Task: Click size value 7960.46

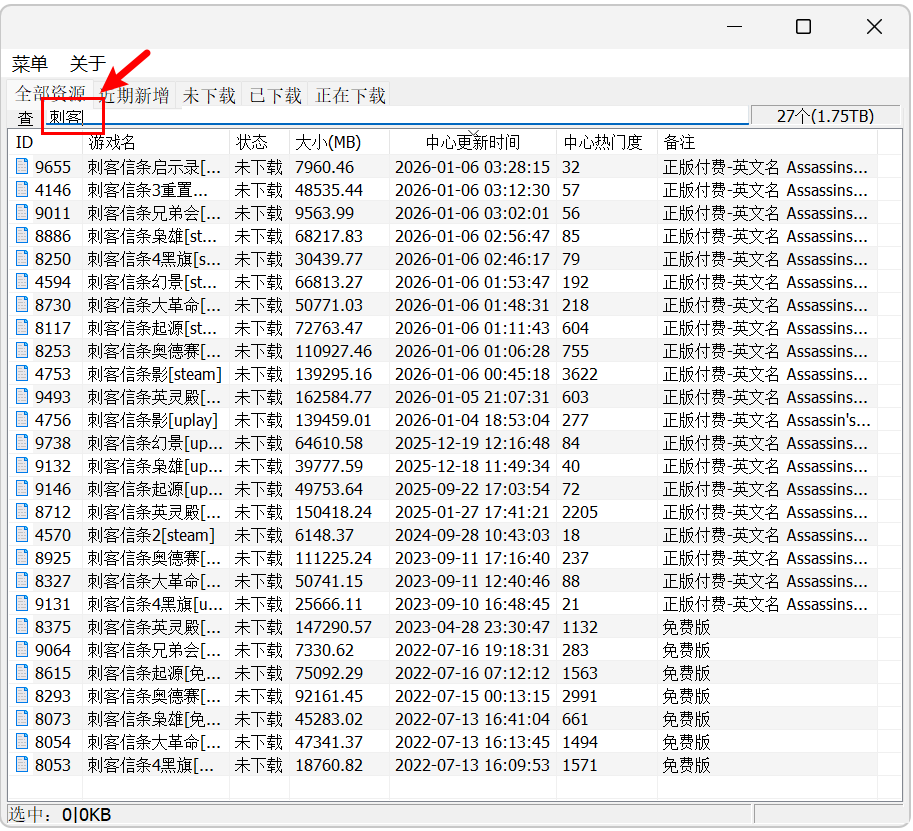Action: coord(324,167)
